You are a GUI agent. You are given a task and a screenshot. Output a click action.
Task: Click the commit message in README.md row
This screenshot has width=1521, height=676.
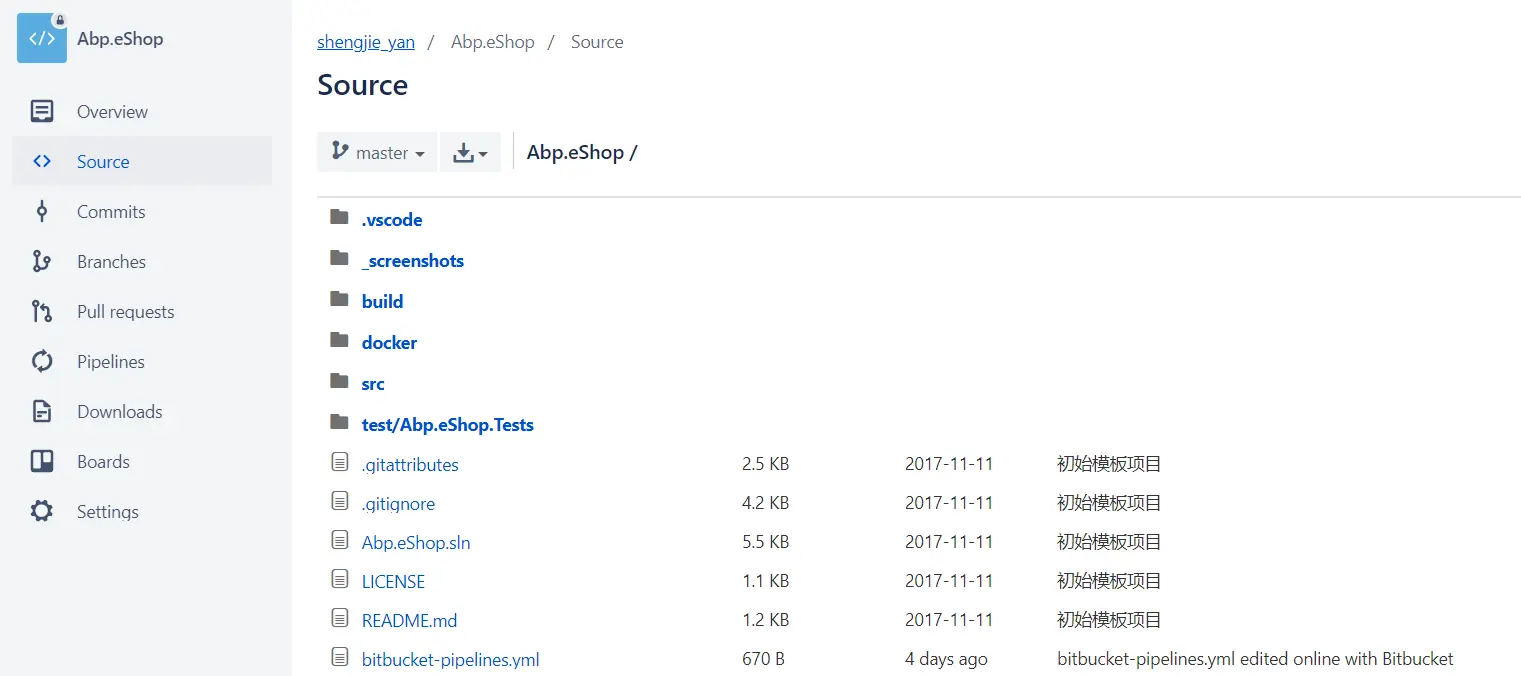1109,620
